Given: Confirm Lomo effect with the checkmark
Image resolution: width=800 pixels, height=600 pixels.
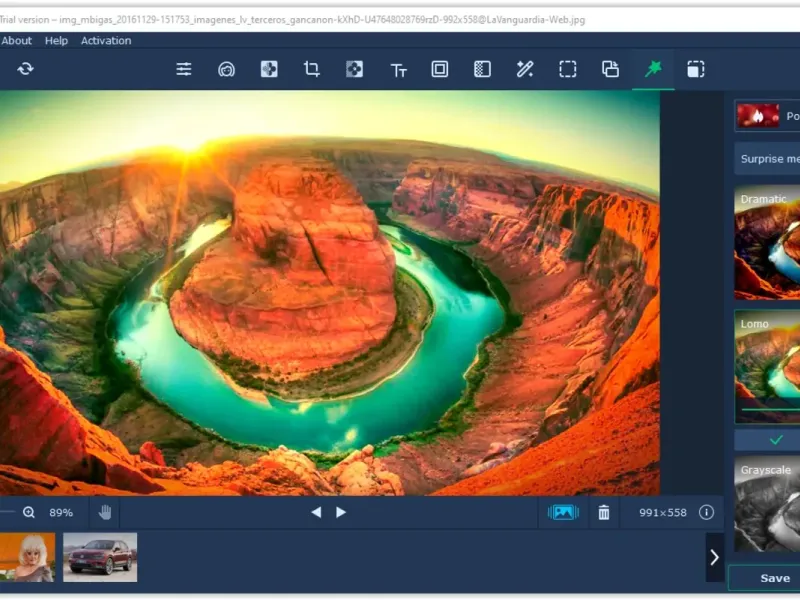Looking at the screenshot, I should [775, 440].
